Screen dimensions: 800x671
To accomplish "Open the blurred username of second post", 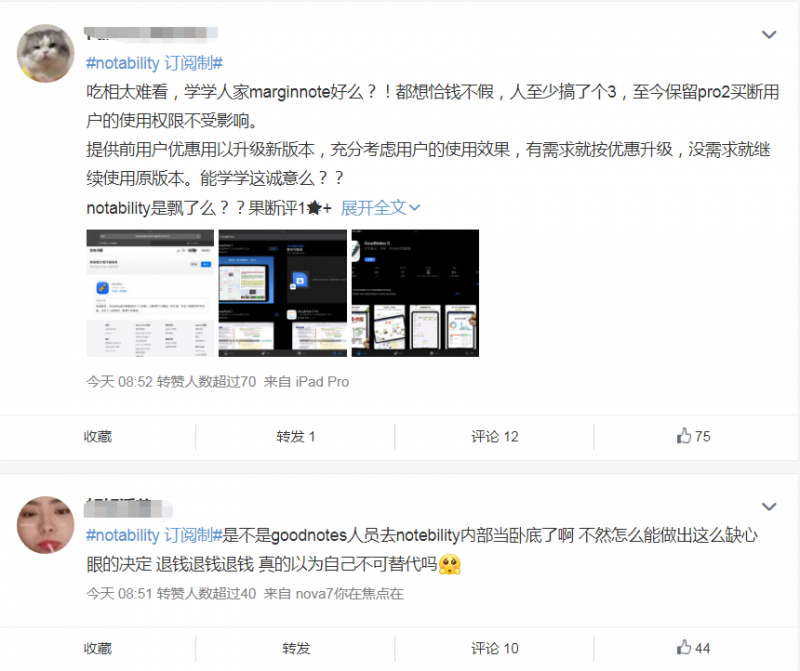I will click(129, 508).
